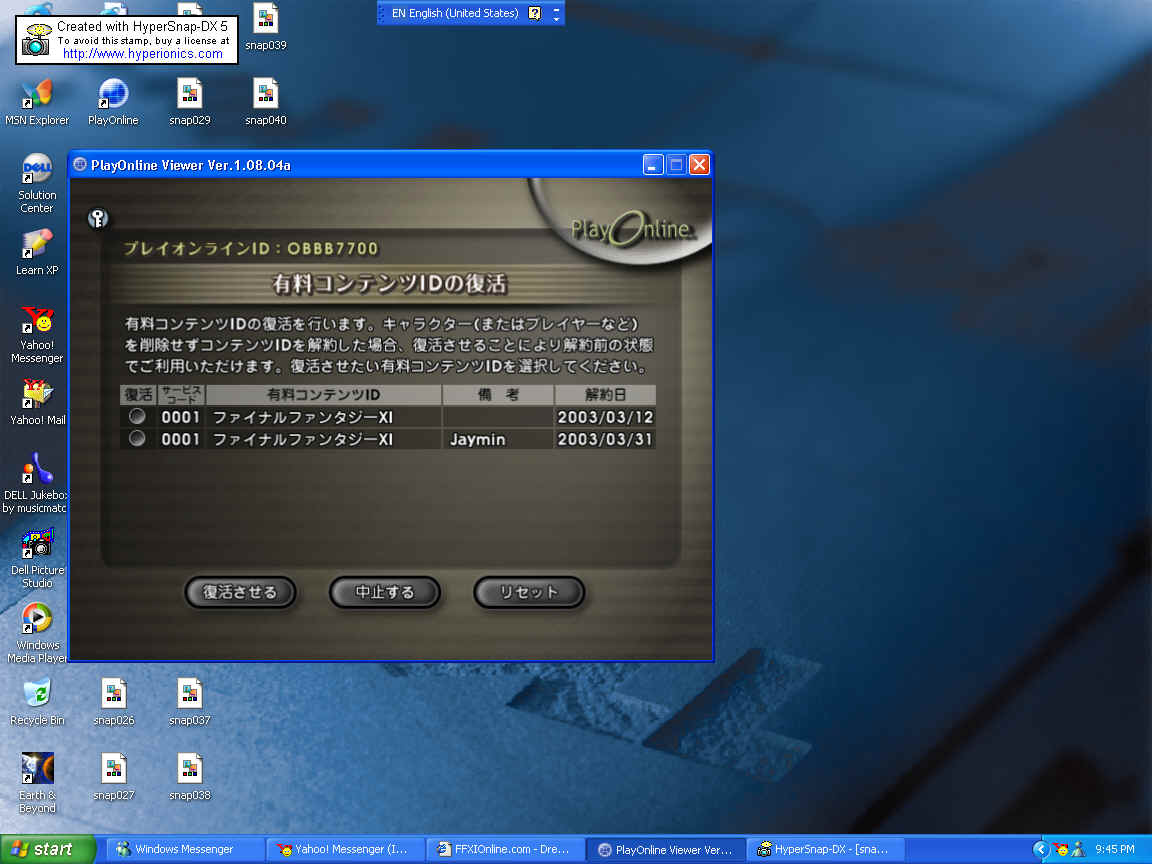Screen dimensions: 1152x864
Task: Click the 有料コンテンツID column header
Action: 323,395
